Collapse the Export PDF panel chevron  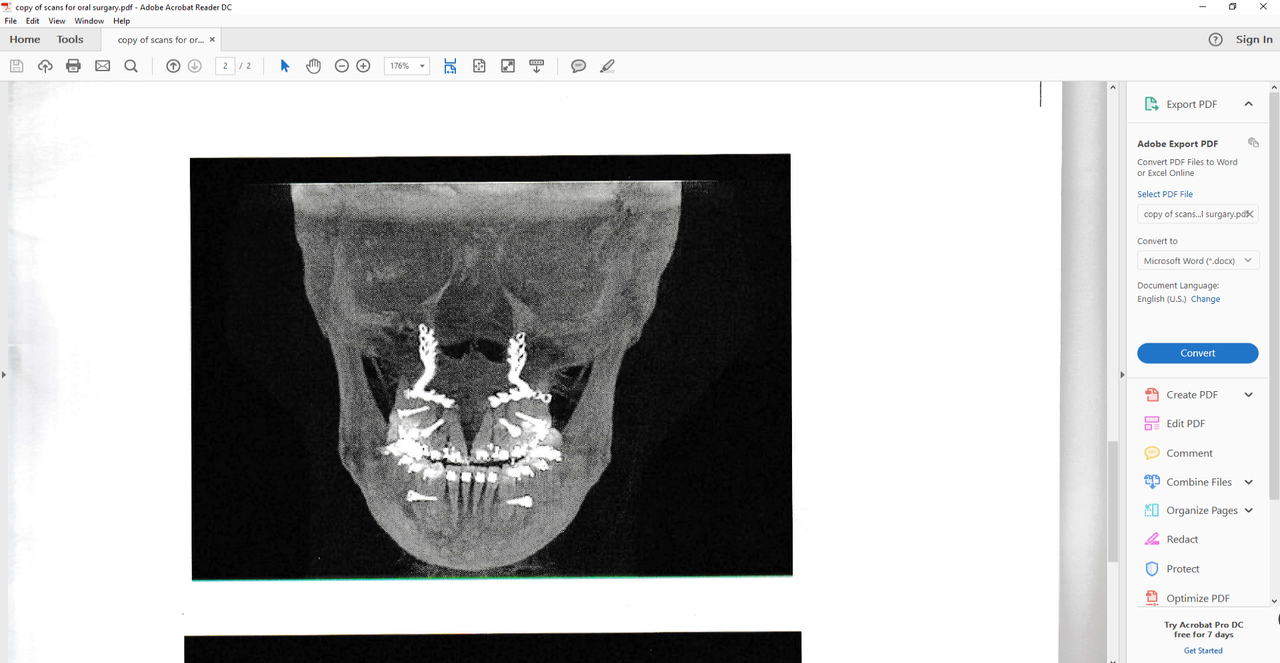pyautogui.click(x=1248, y=104)
